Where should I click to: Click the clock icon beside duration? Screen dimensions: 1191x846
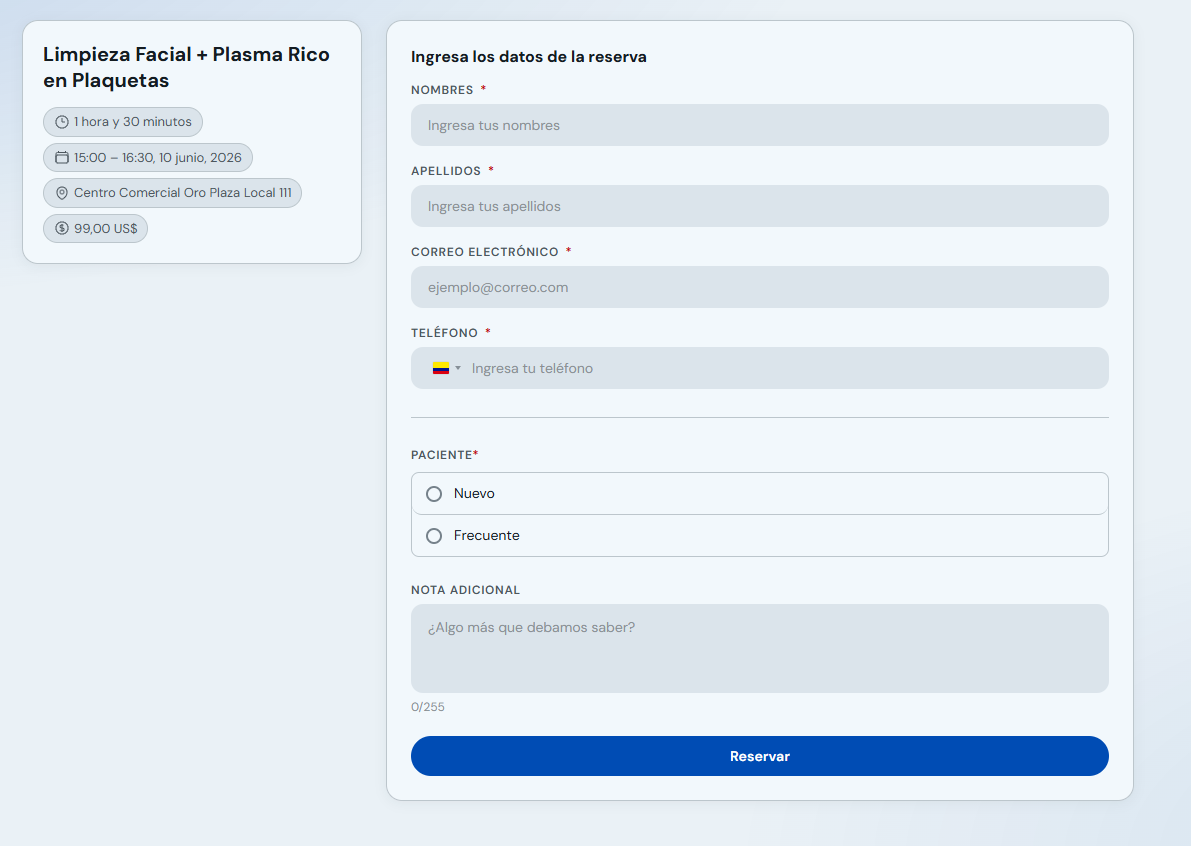click(x=62, y=122)
